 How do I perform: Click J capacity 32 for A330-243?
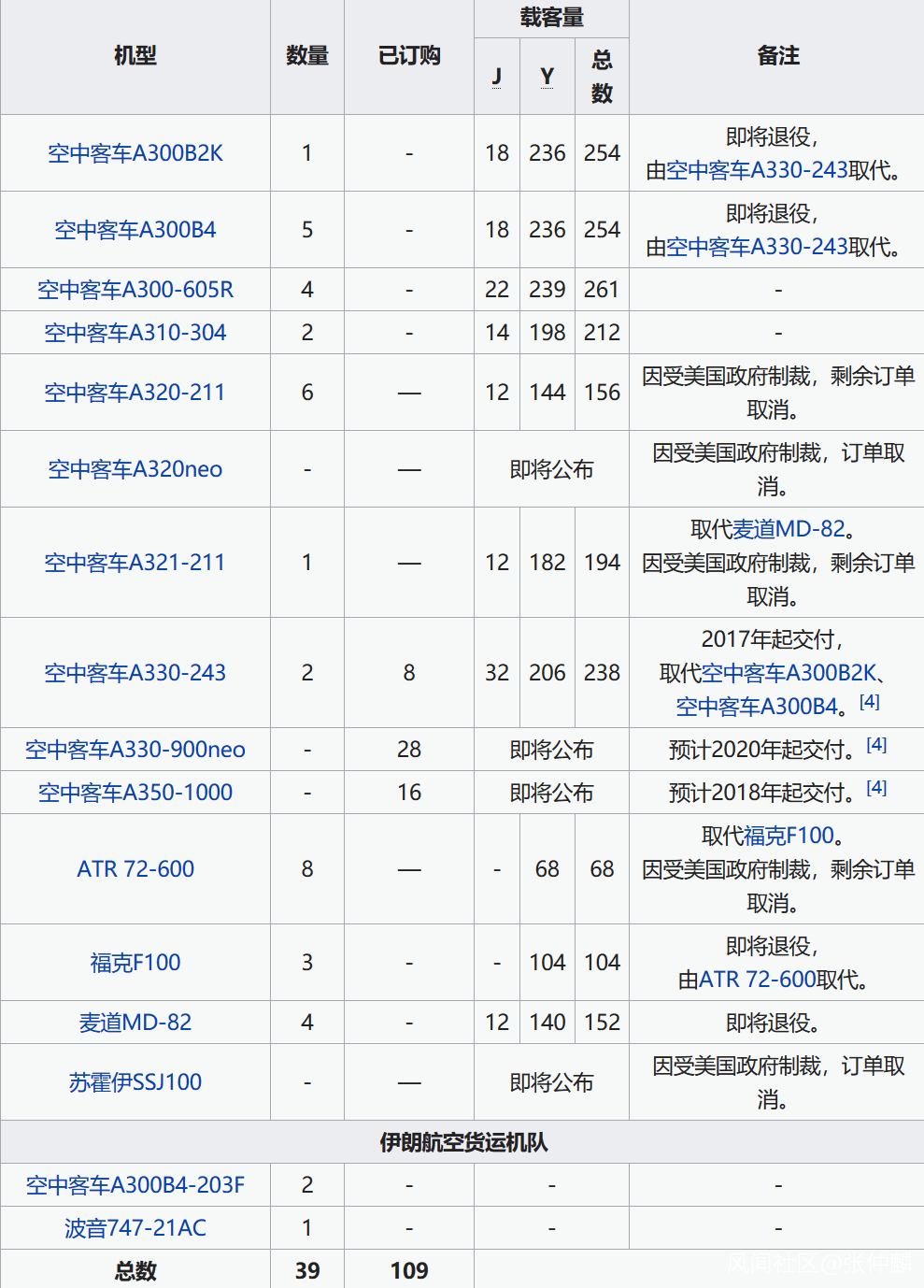497,673
